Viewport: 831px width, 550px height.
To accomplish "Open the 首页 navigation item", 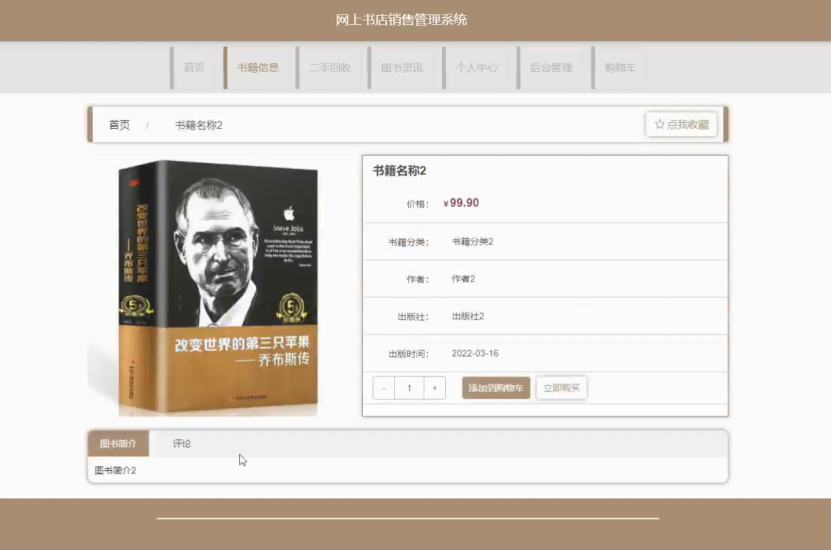I will click(x=194, y=67).
